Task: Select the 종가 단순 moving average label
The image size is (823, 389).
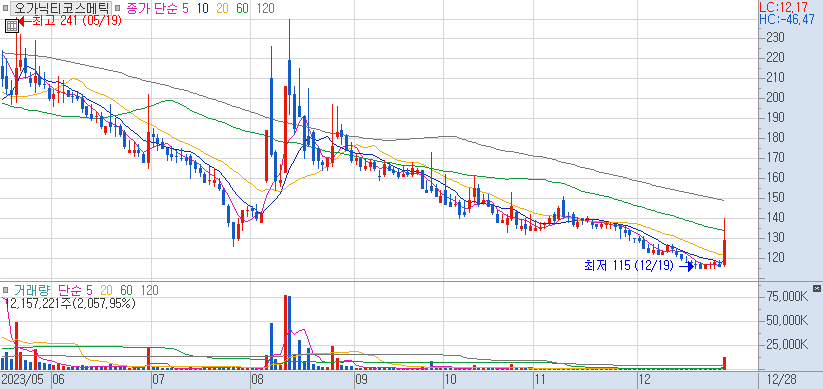Action: [153, 8]
